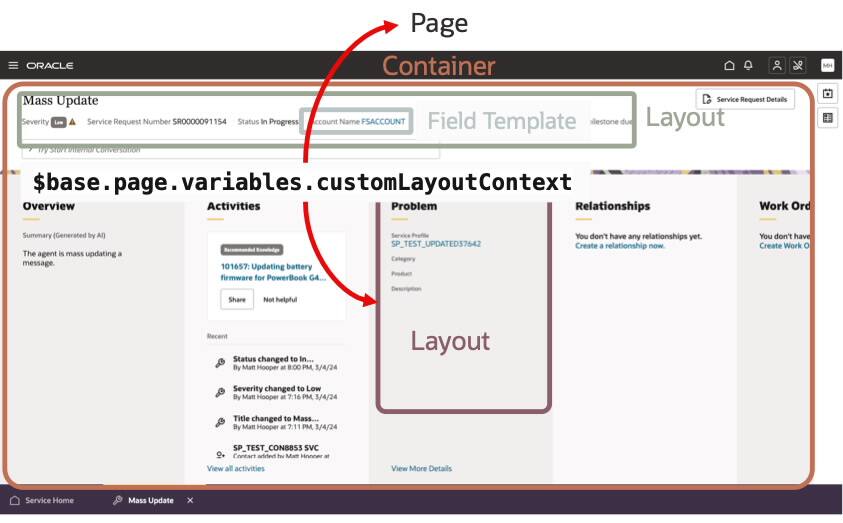Click the Status In Progress field
This screenshot has width=843, height=523.
[x=268, y=121]
